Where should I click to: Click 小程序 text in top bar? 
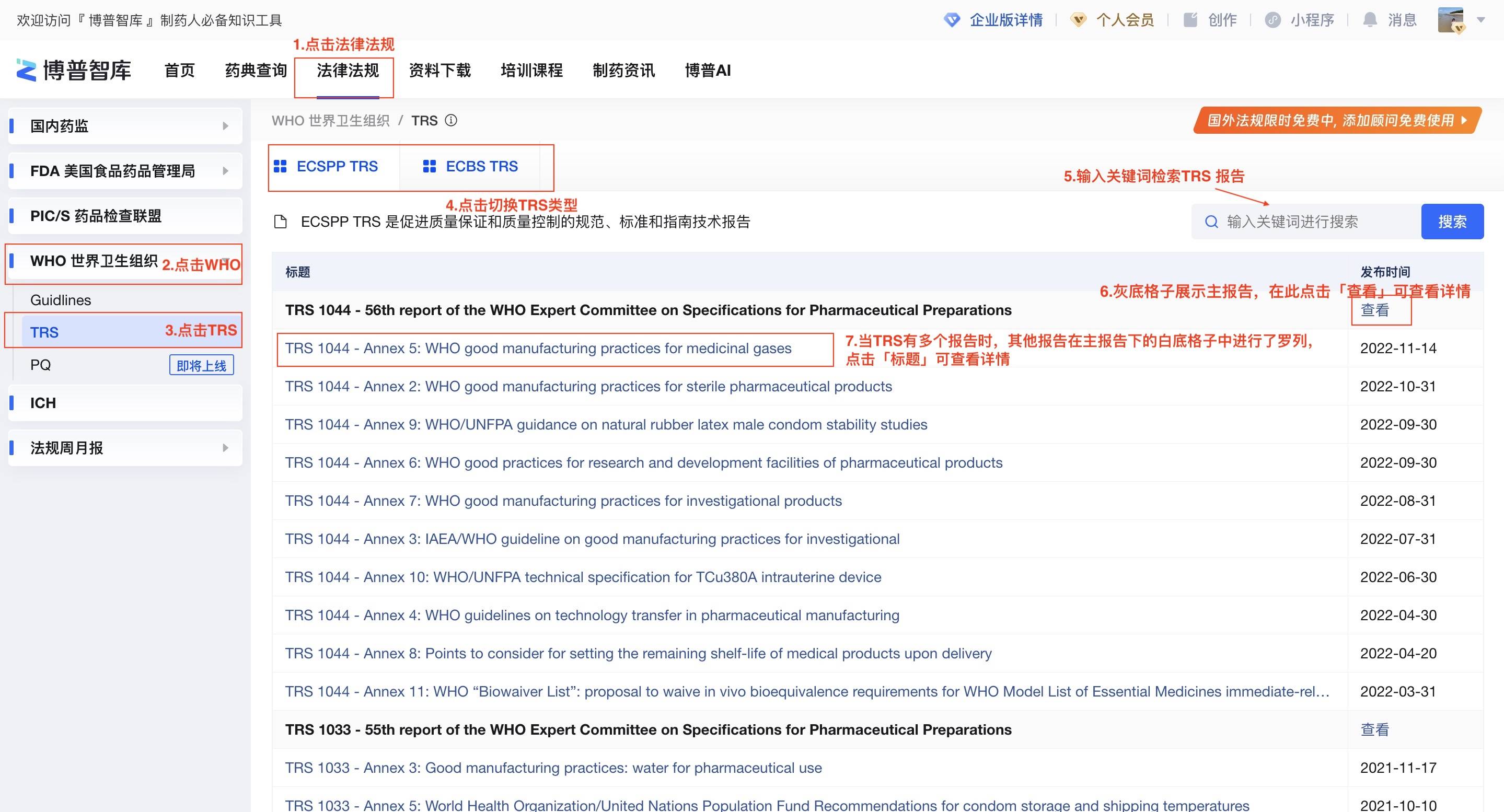point(1312,20)
